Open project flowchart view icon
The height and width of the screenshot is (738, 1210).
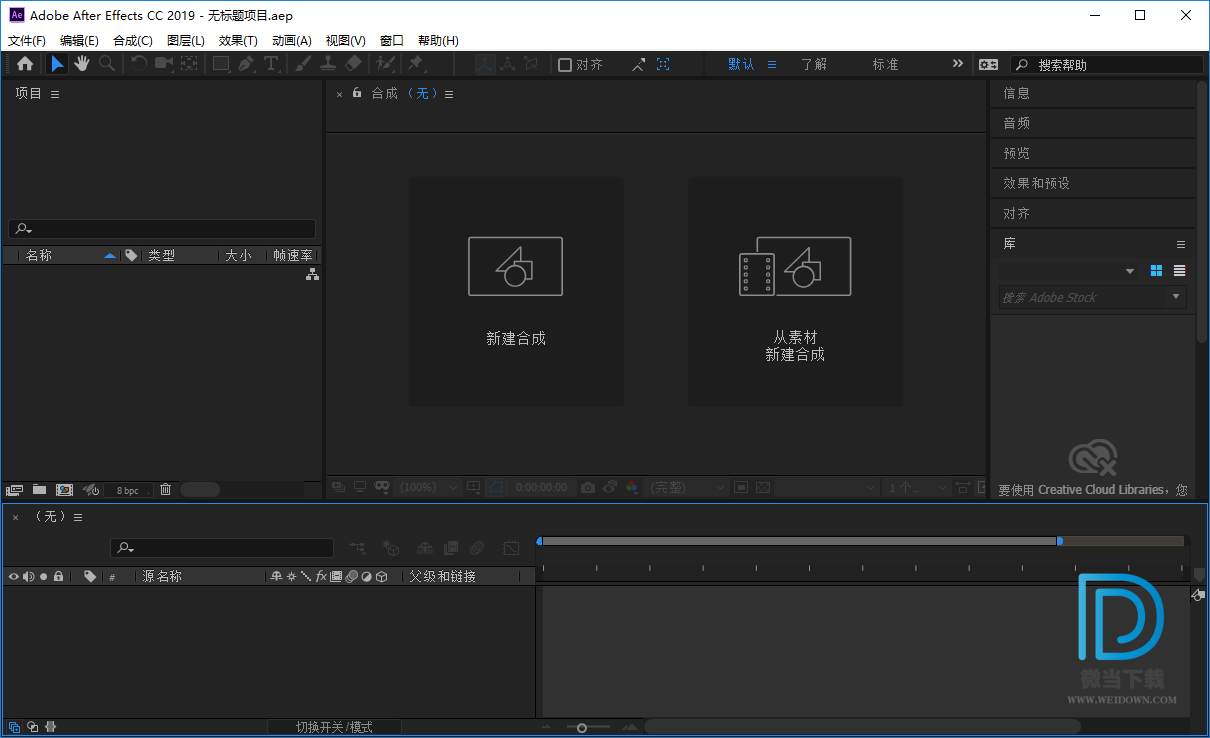[x=312, y=274]
